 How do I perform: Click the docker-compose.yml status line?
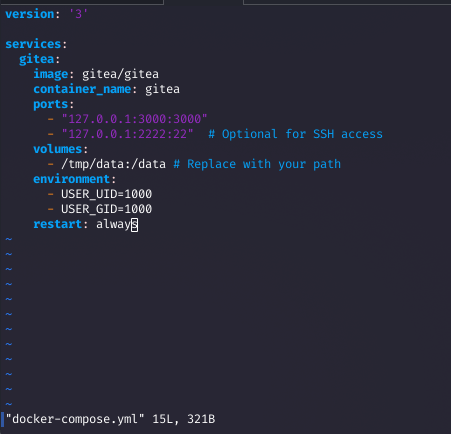(110, 419)
